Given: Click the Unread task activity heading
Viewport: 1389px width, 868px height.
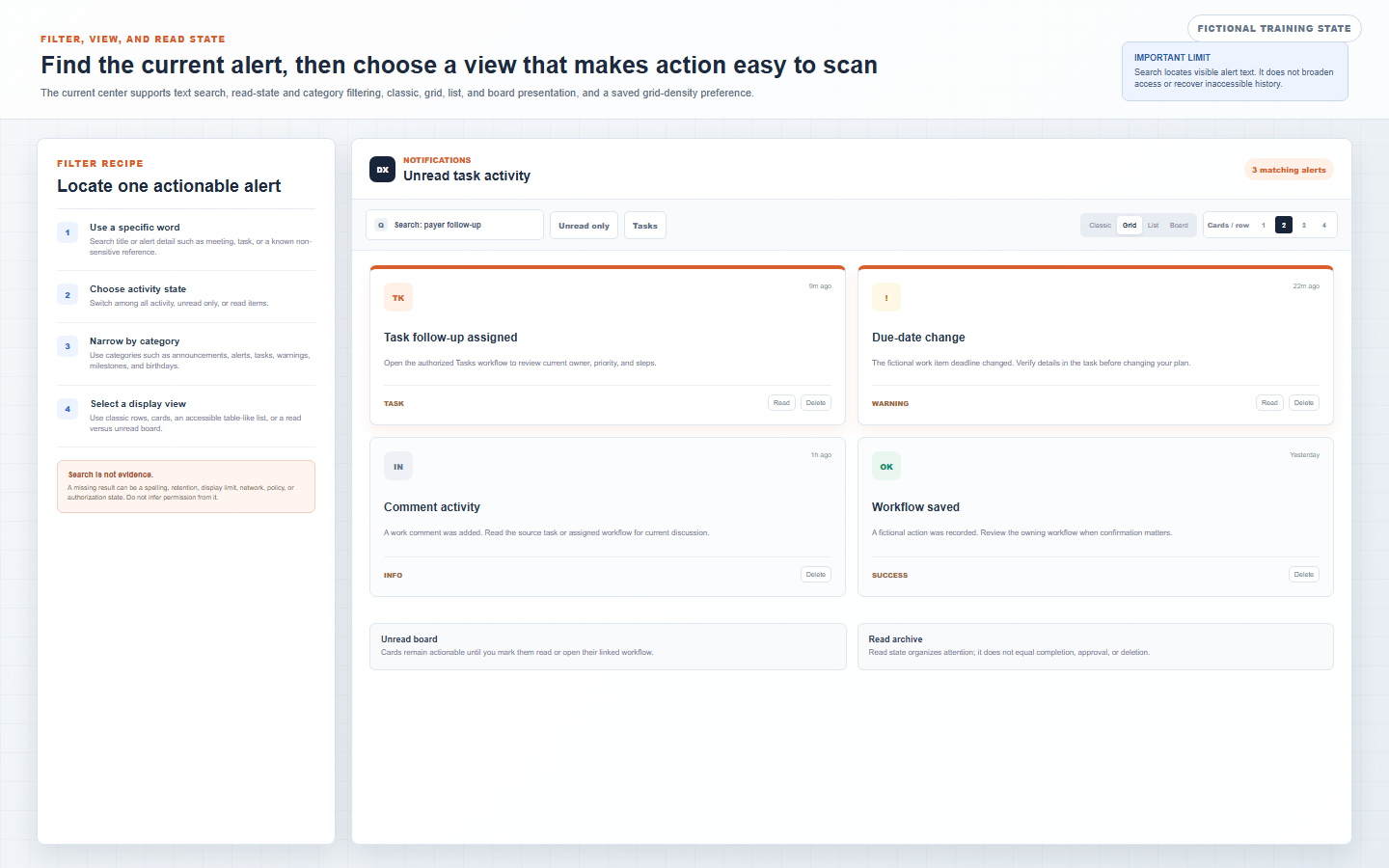Looking at the screenshot, I should pyautogui.click(x=467, y=176).
